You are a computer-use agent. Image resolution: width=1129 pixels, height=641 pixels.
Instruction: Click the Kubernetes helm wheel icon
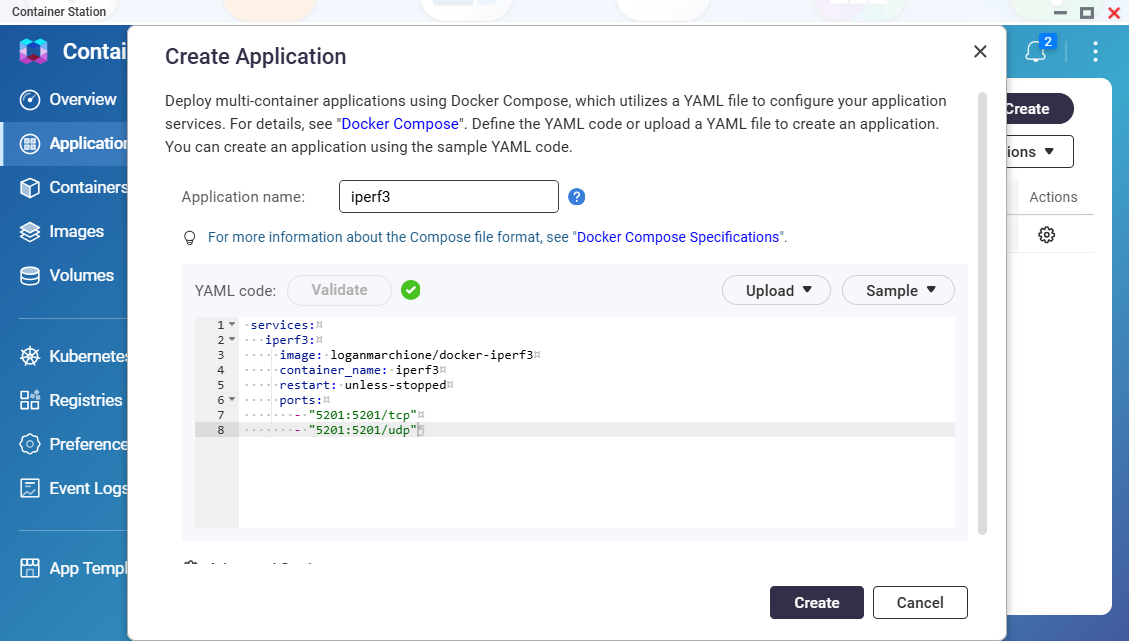tap(30, 356)
